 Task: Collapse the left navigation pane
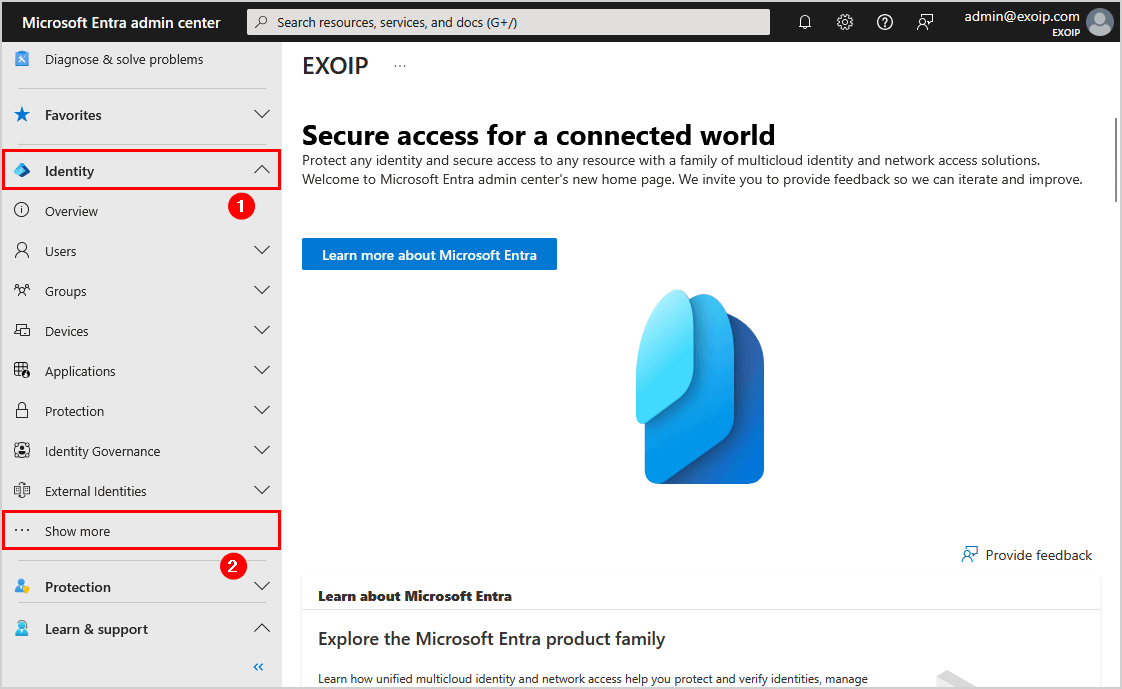257,666
